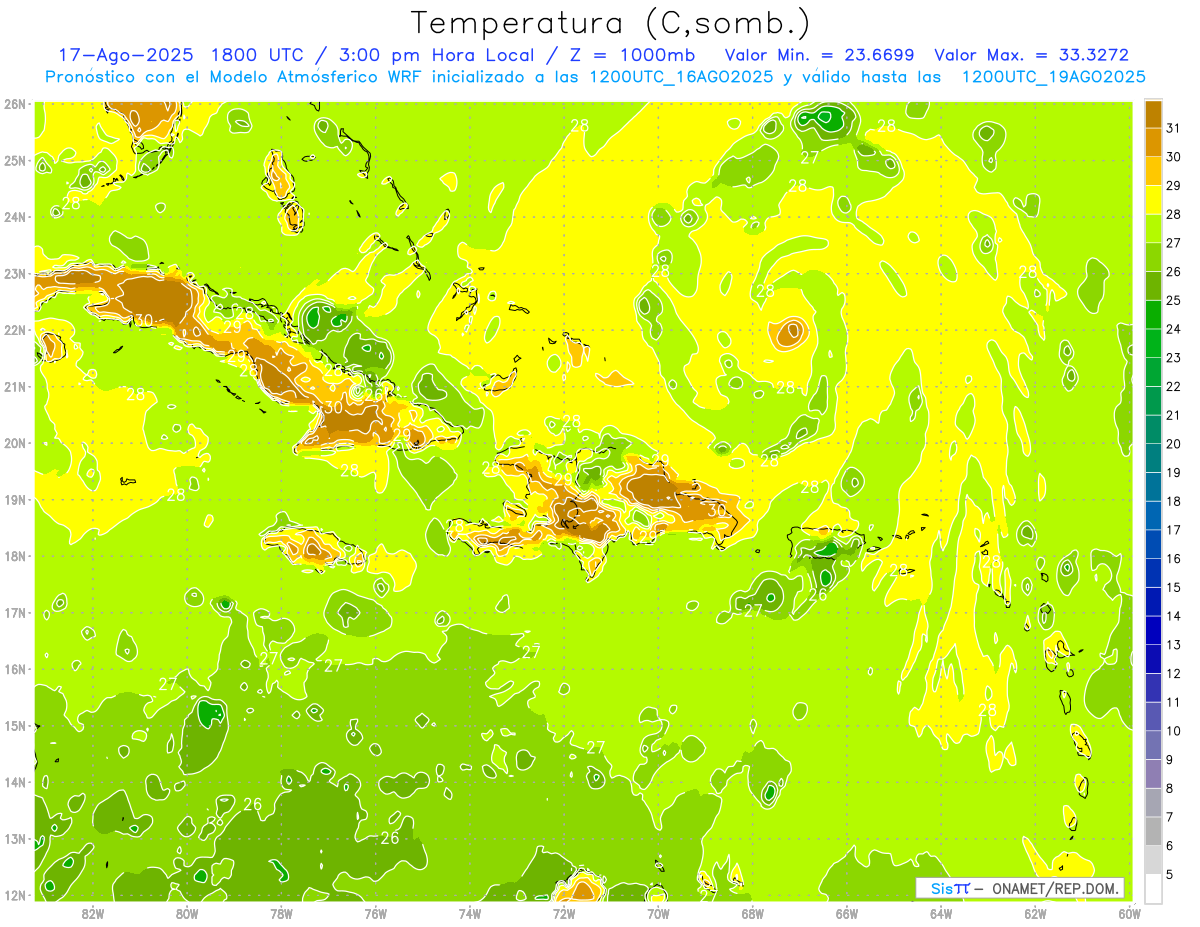This screenshot has height=927, width=1200.
Task: Click the 72W longitude axis label
Action: [564, 914]
